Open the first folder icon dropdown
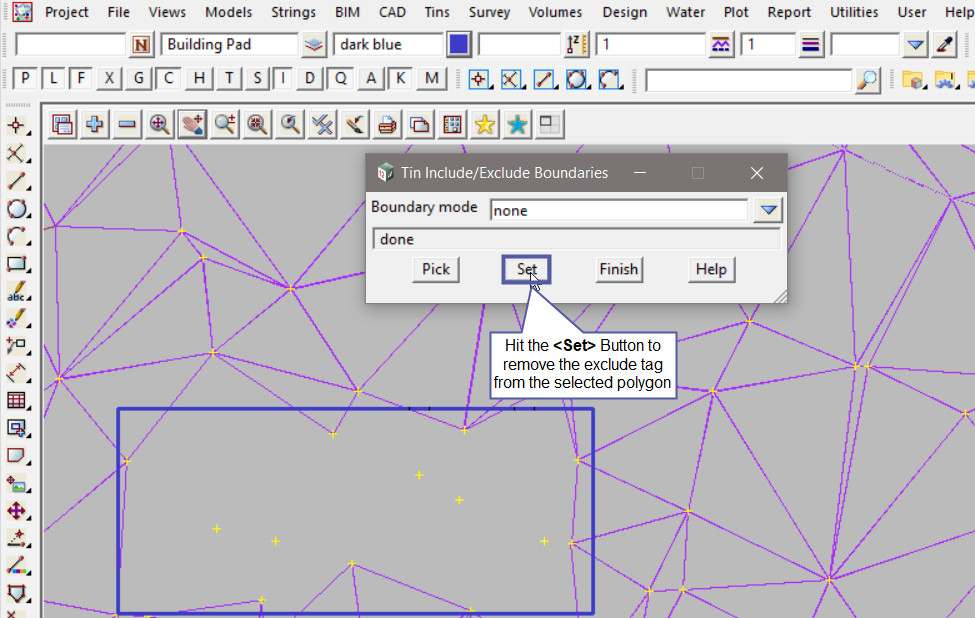Viewport: 975px width, 618px height. (913, 80)
